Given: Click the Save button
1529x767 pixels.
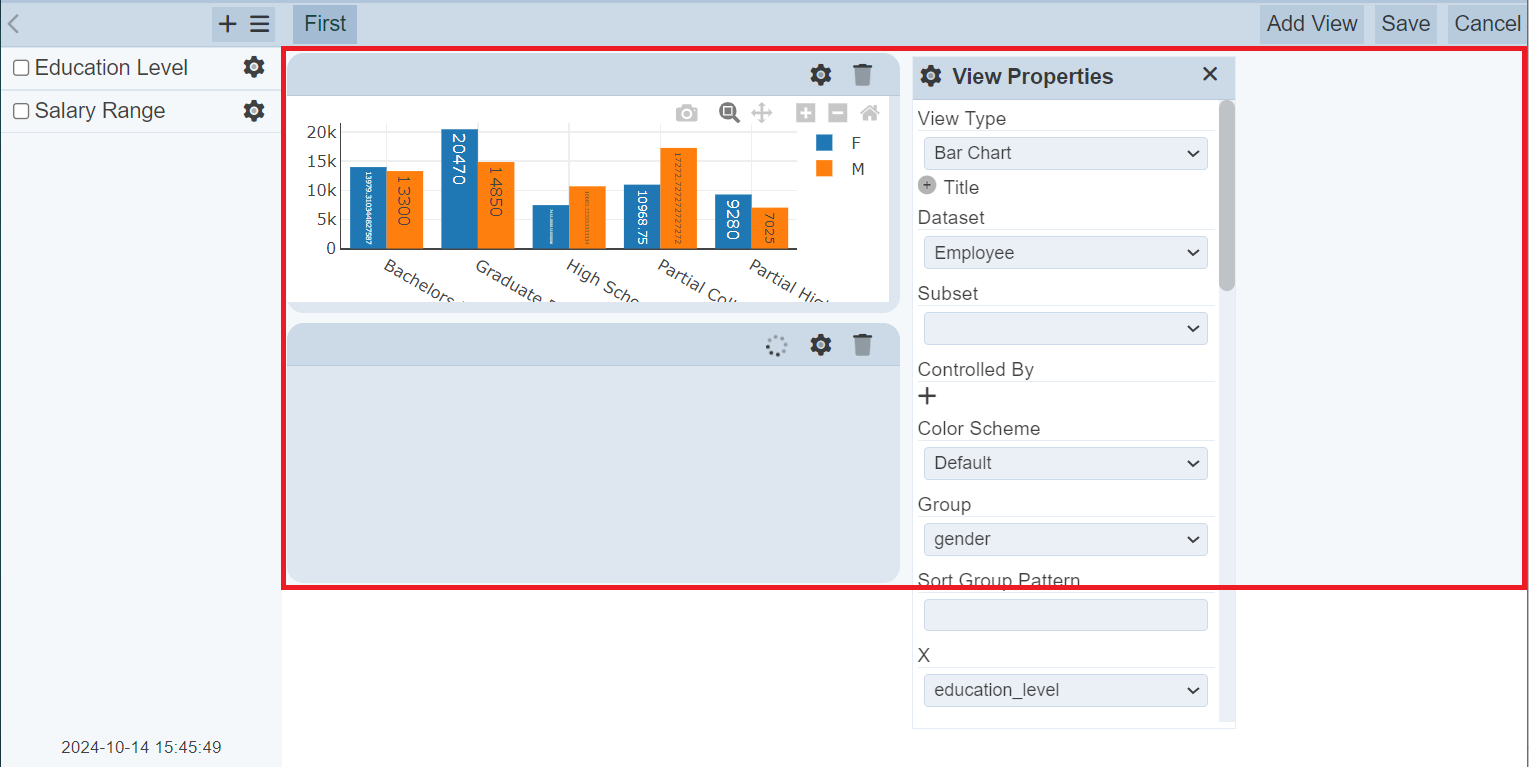Looking at the screenshot, I should (x=1406, y=24).
